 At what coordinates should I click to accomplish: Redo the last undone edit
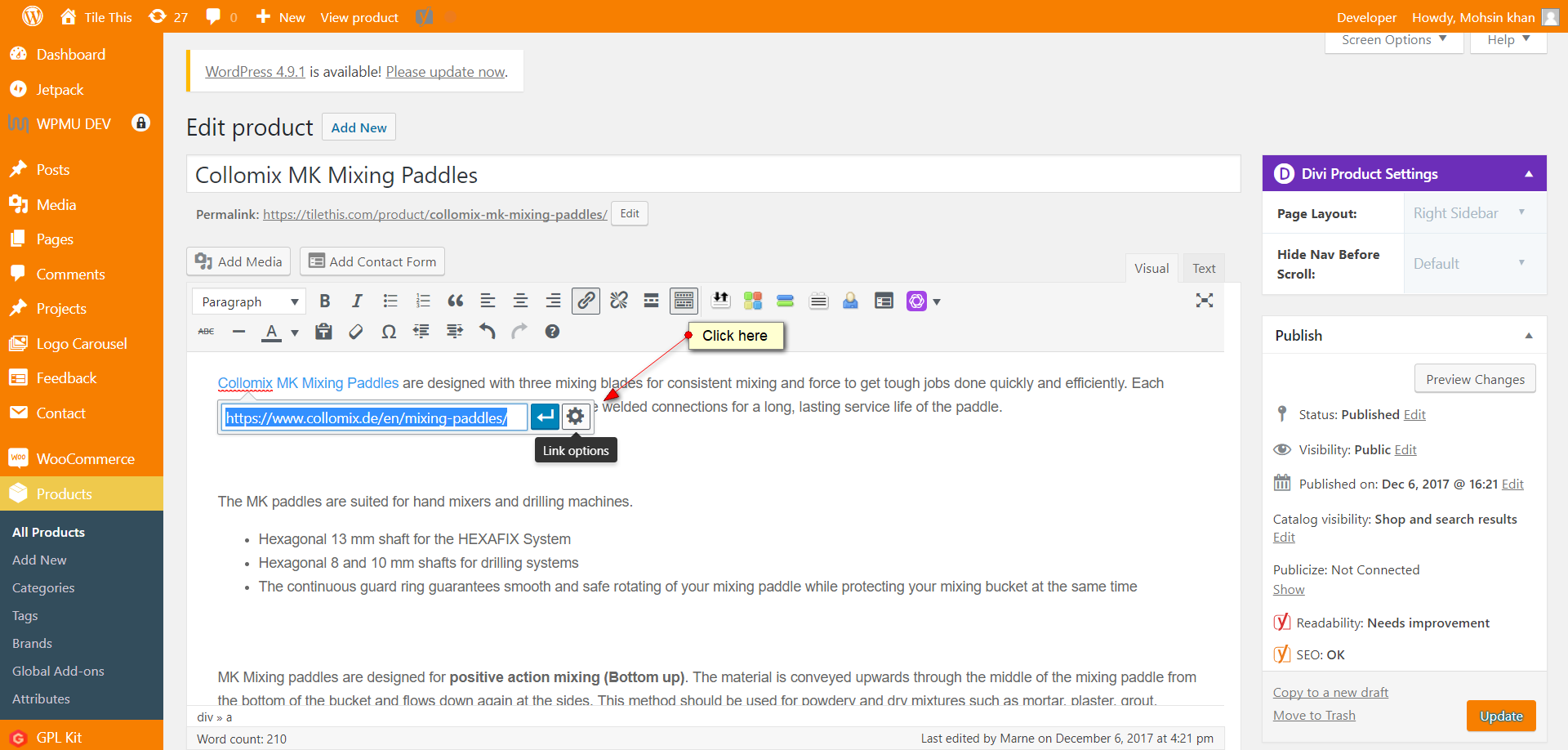point(519,332)
